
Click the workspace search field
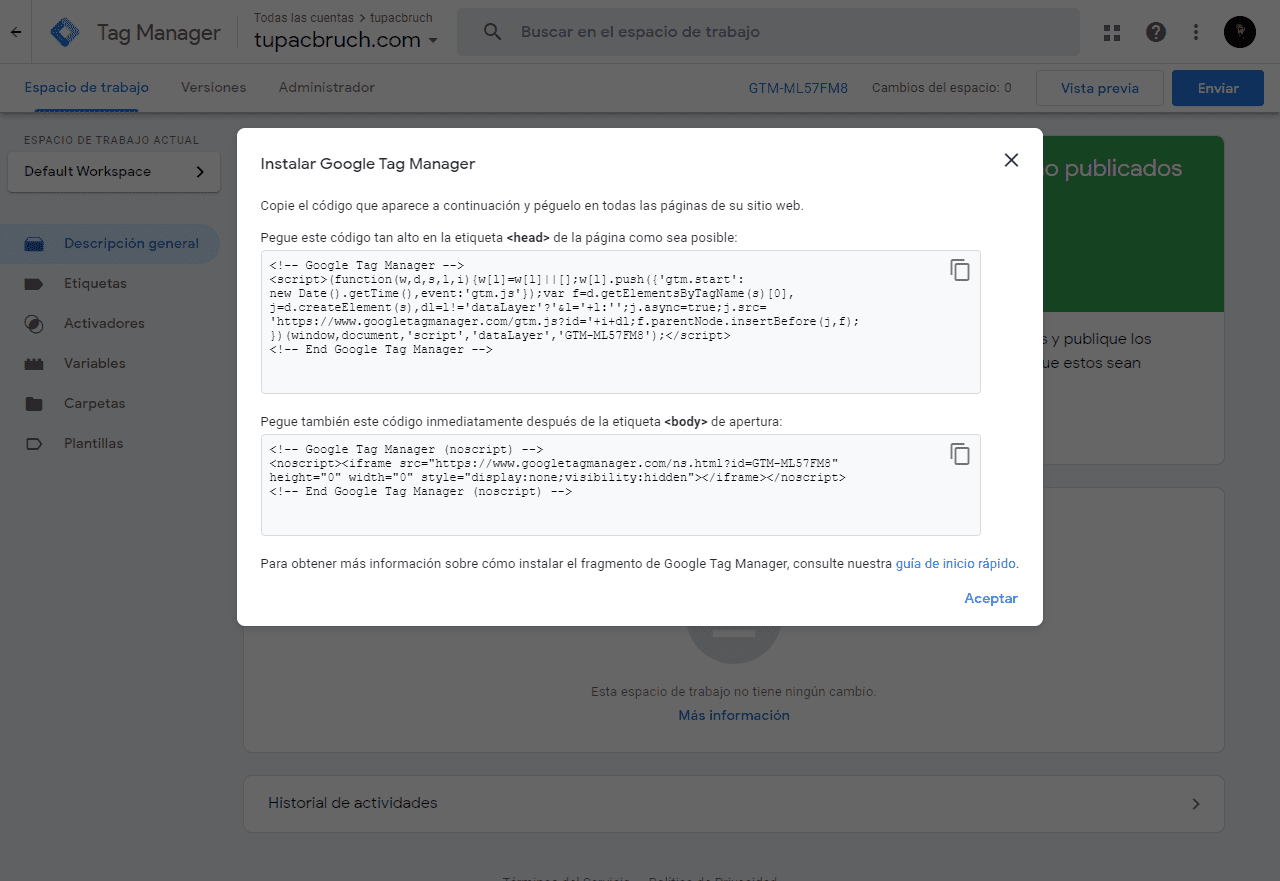pos(768,31)
